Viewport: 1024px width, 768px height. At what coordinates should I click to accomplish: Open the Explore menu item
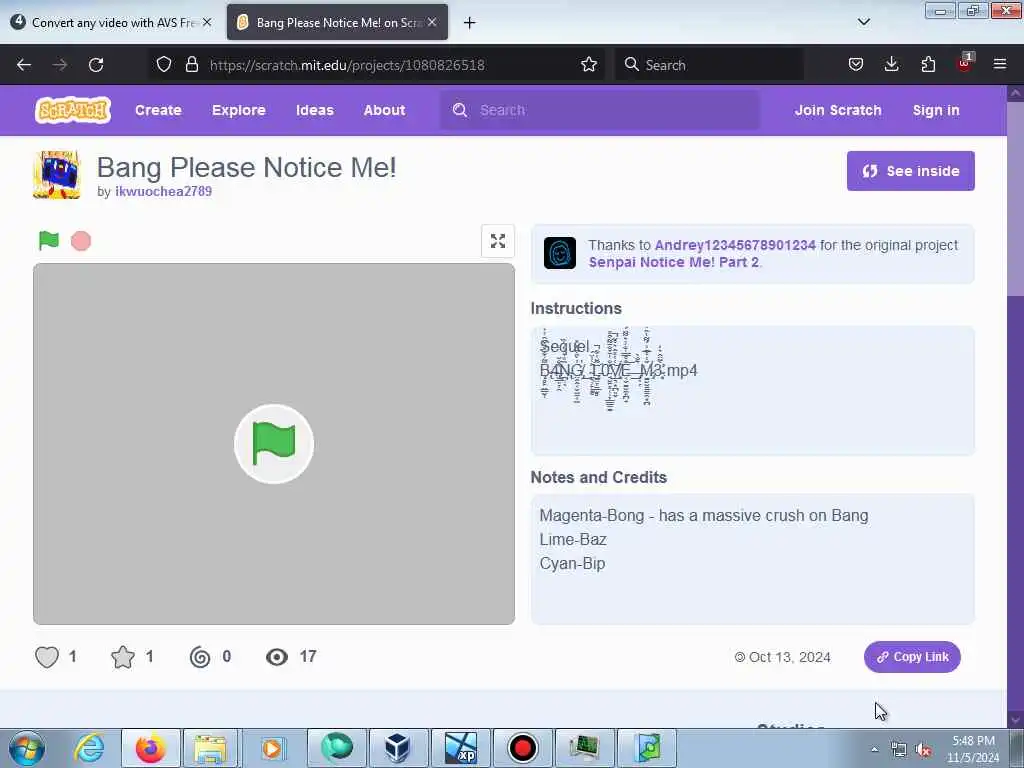tap(238, 110)
